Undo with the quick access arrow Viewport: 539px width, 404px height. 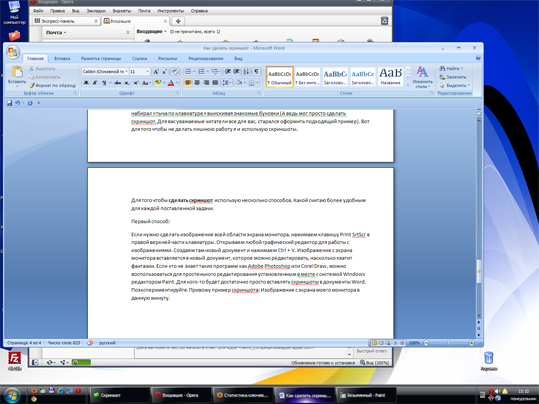tap(18, 103)
